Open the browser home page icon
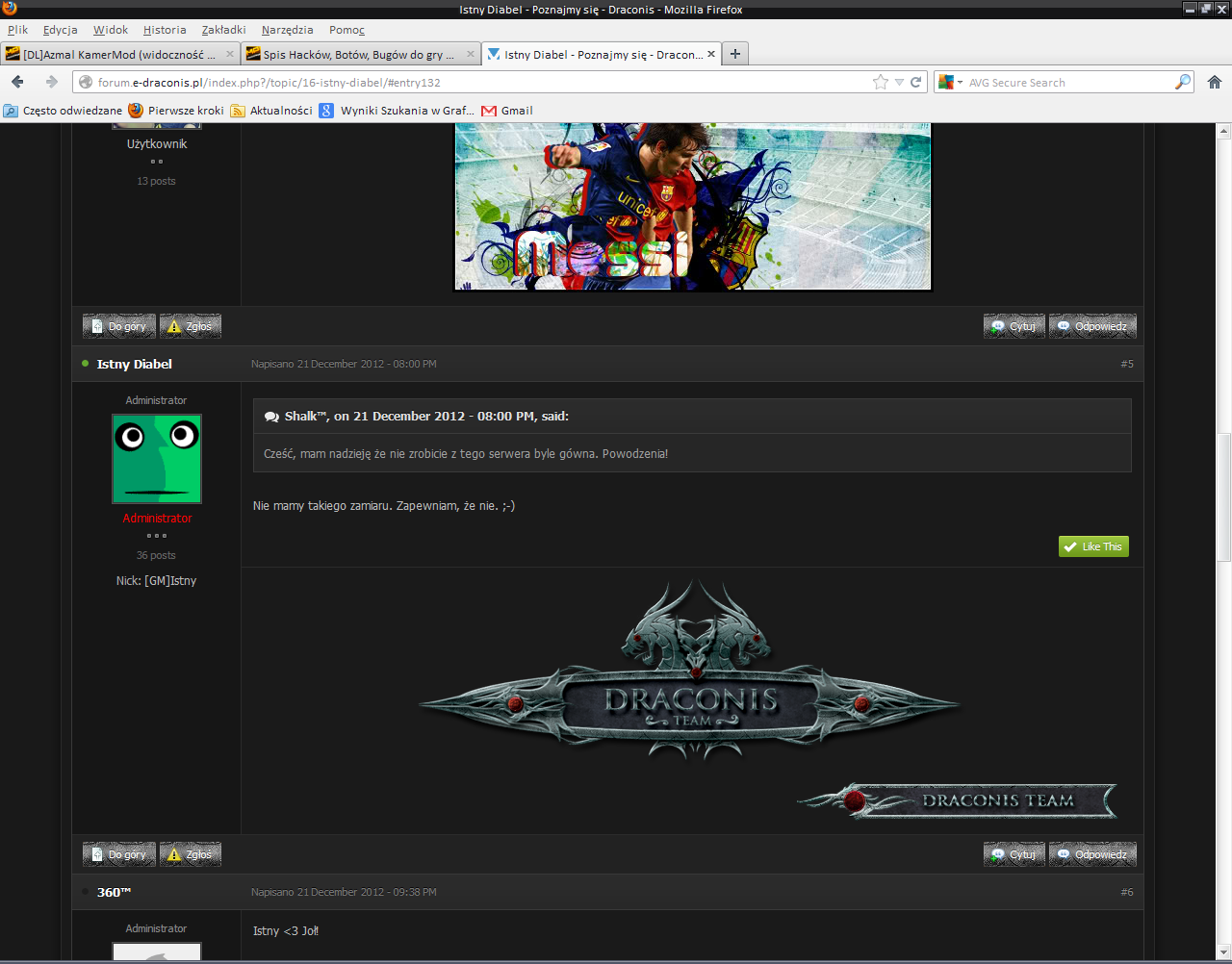The image size is (1232, 964). pyautogui.click(x=1215, y=82)
